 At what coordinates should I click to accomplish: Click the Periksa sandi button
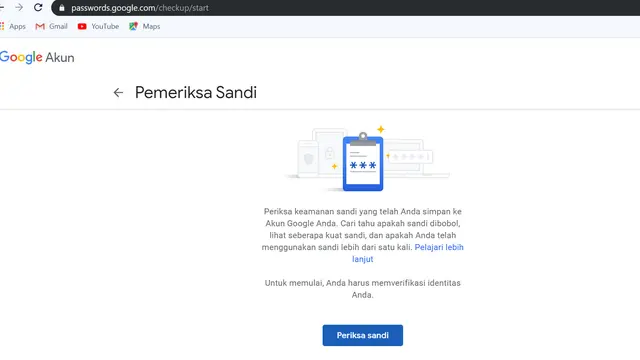[362, 335]
